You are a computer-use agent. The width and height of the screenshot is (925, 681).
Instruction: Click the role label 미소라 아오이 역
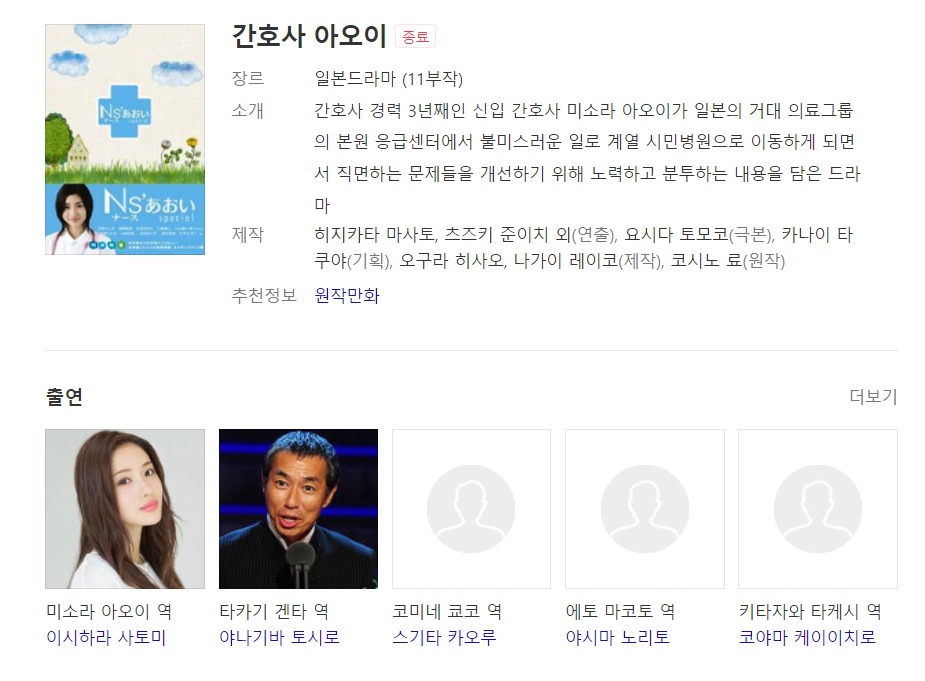coord(109,611)
